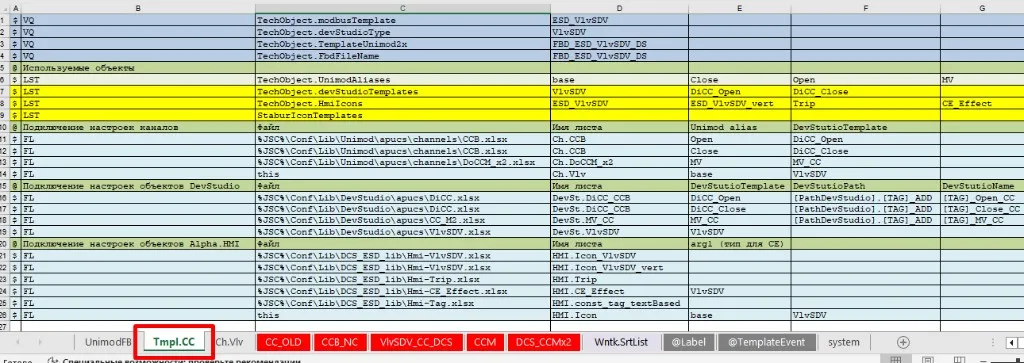Click cell DevSt.VlvSDV
This screenshot has height=363, width=1024.
(619, 232)
